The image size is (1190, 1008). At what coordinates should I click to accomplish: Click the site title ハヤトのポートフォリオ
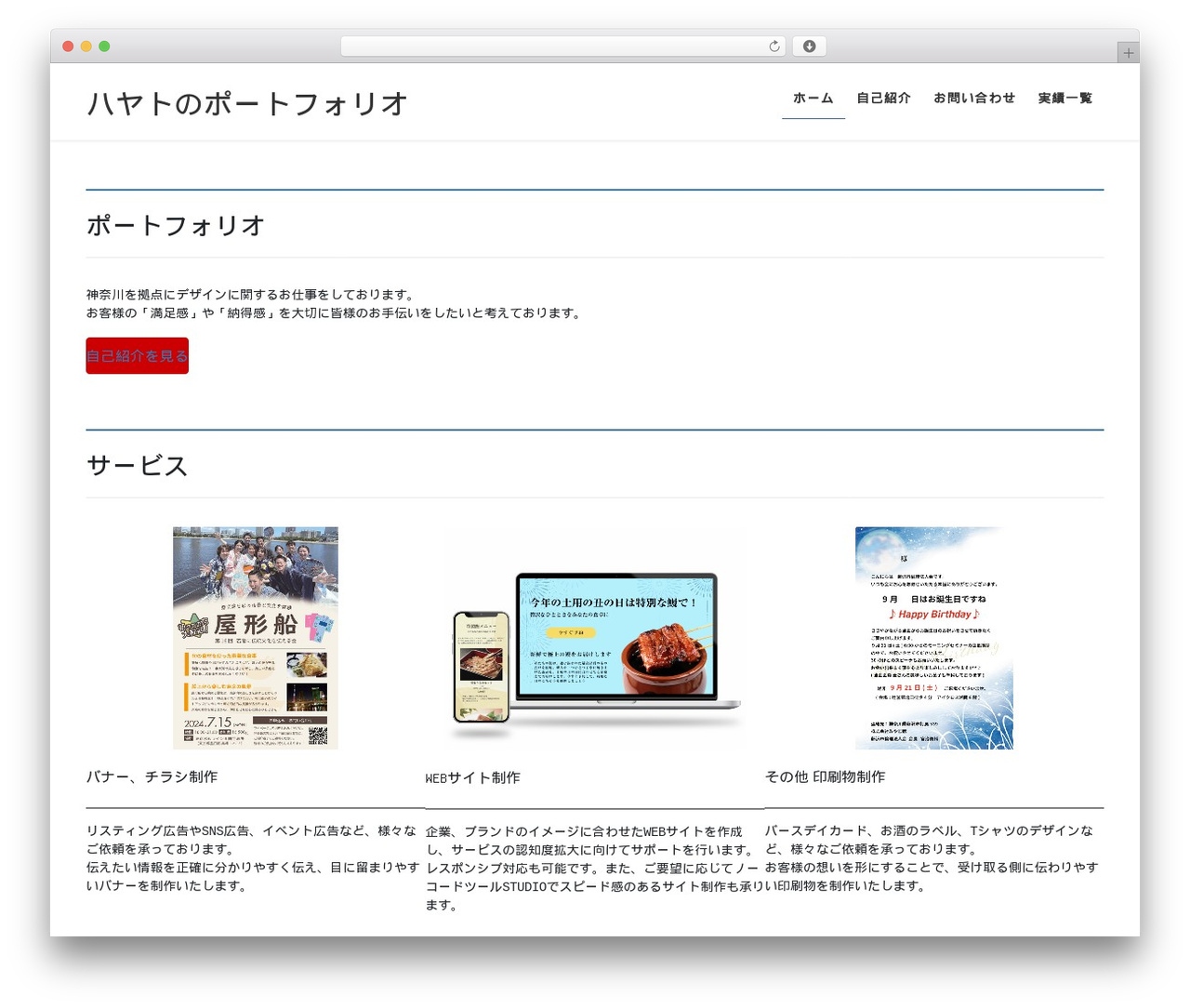247,103
